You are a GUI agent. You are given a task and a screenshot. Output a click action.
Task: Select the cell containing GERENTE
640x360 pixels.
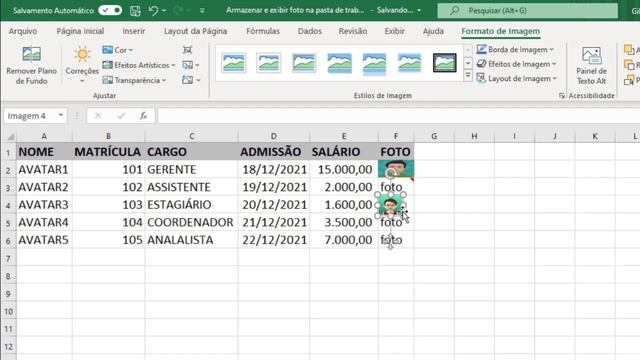click(191, 169)
